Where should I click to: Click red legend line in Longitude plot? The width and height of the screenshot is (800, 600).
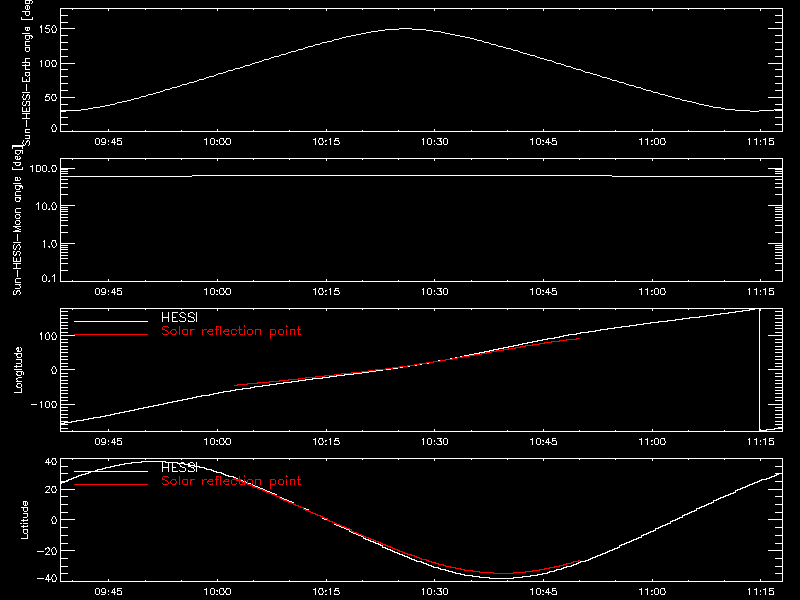click(x=111, y=335)
